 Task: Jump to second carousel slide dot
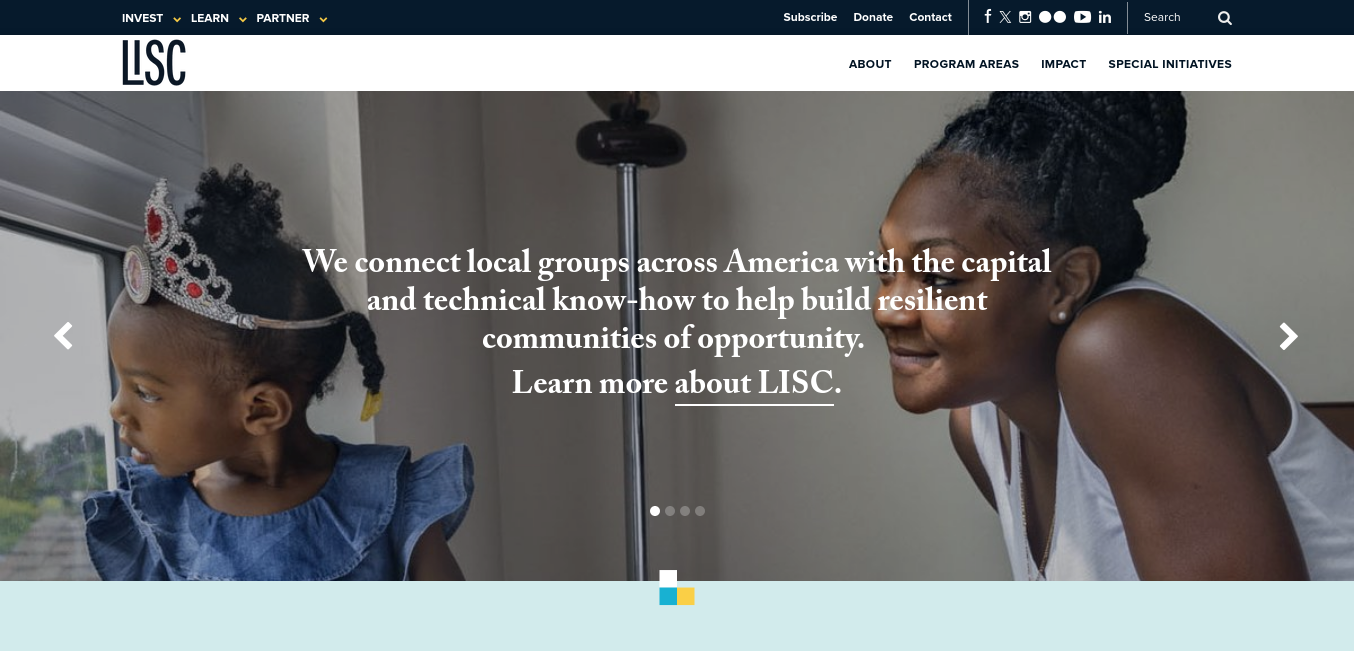(670, 511)
